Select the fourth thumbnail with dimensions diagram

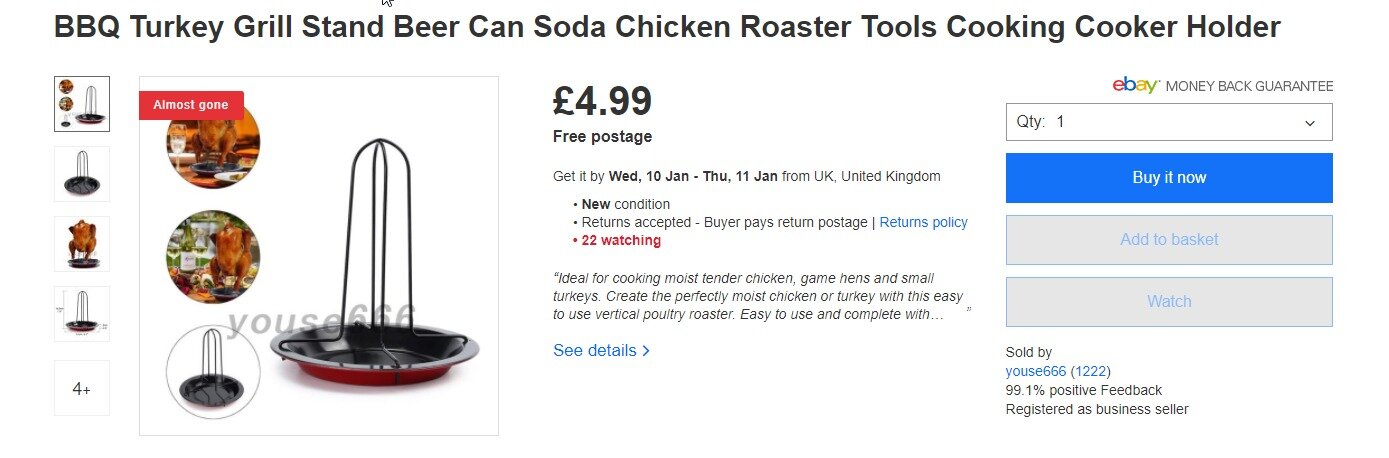tap(82, 314)
